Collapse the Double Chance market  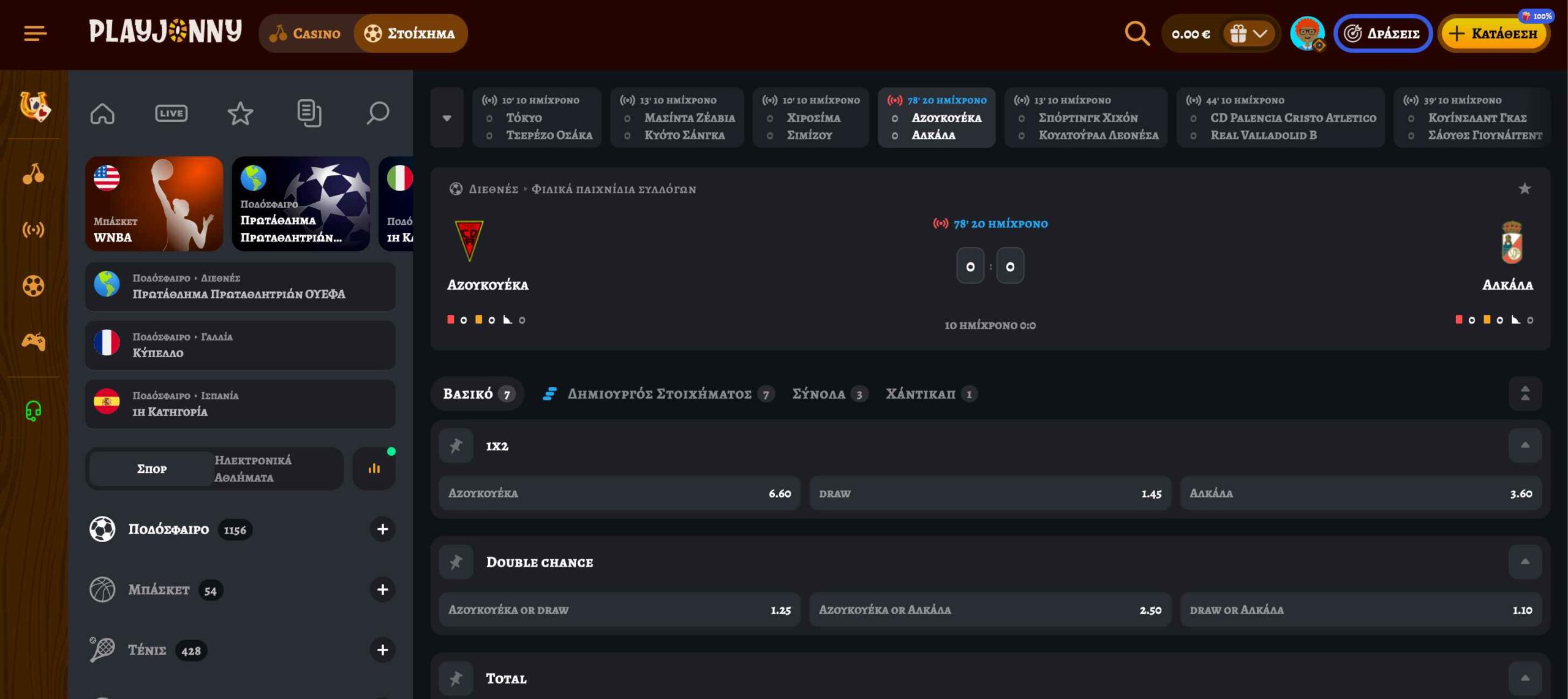tap(1525, 562)
